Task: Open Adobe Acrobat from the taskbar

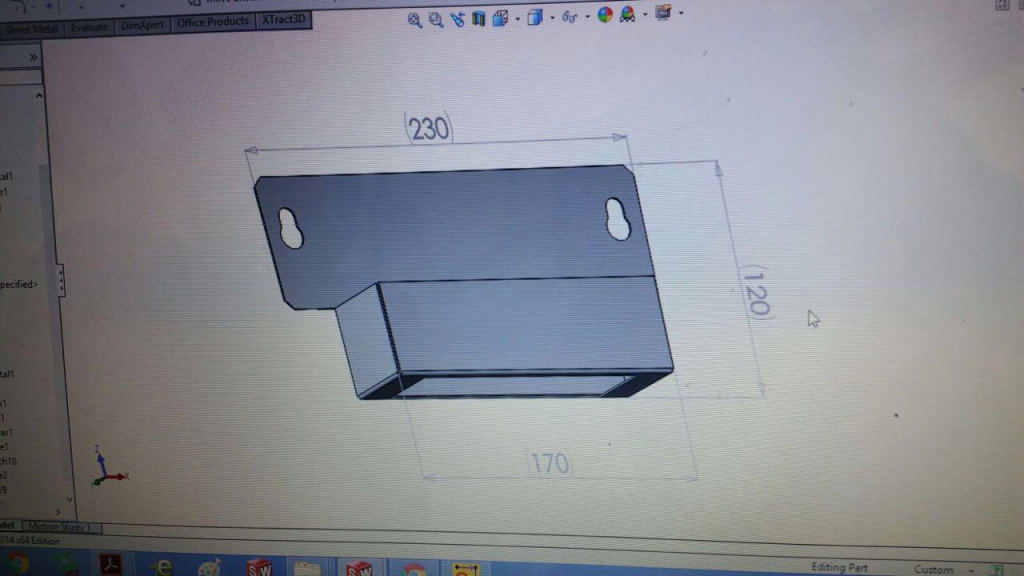Action: (111, 565)
